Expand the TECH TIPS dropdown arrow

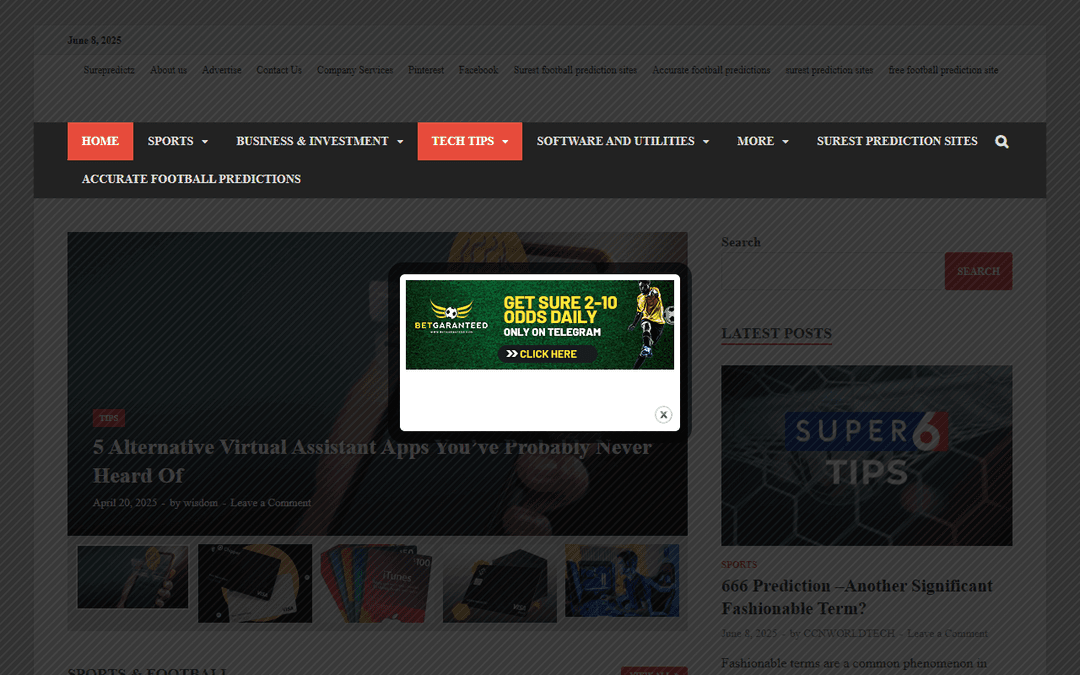tap(506, 142)
